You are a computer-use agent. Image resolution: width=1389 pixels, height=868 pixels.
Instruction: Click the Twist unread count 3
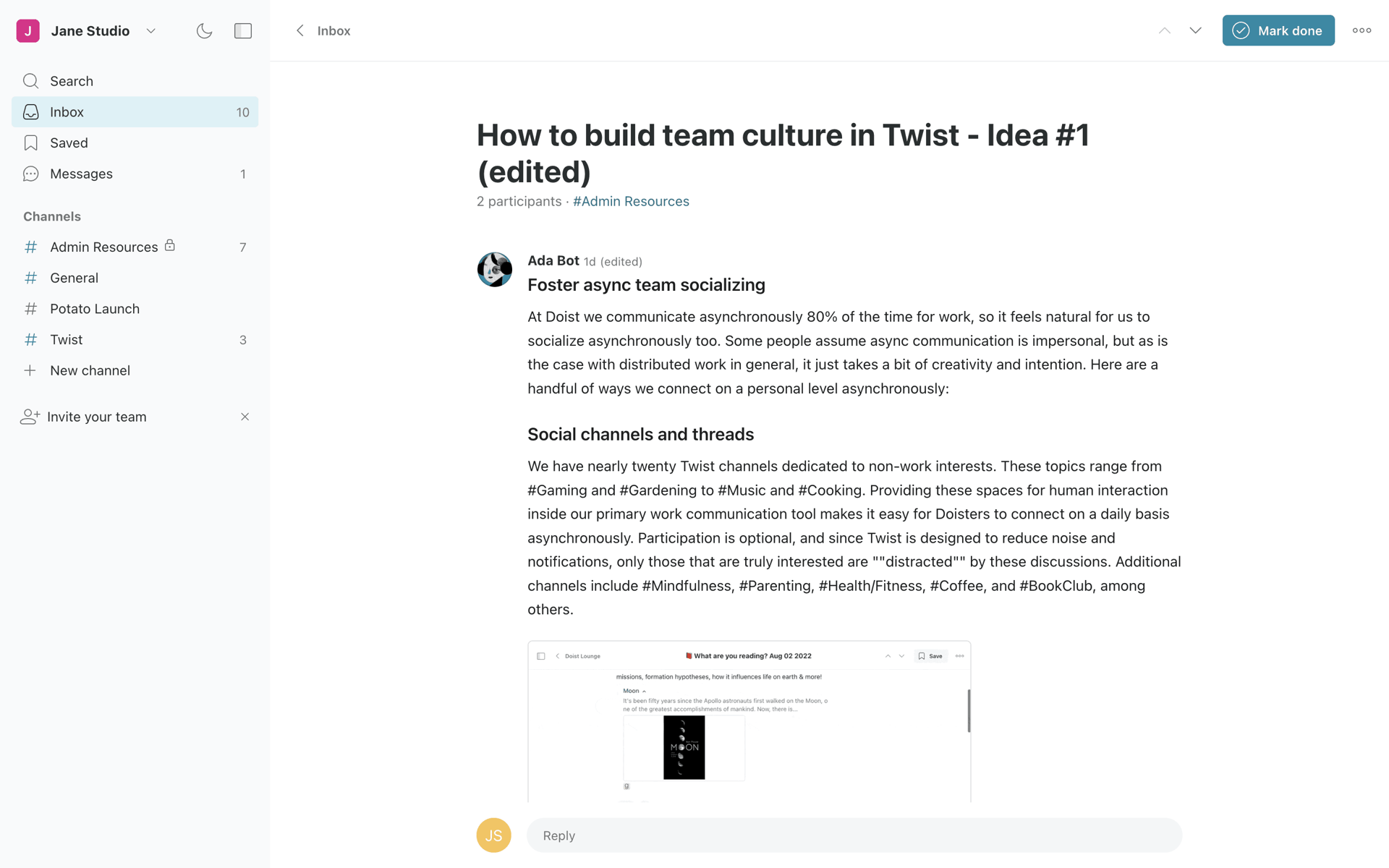click(243, 340)
